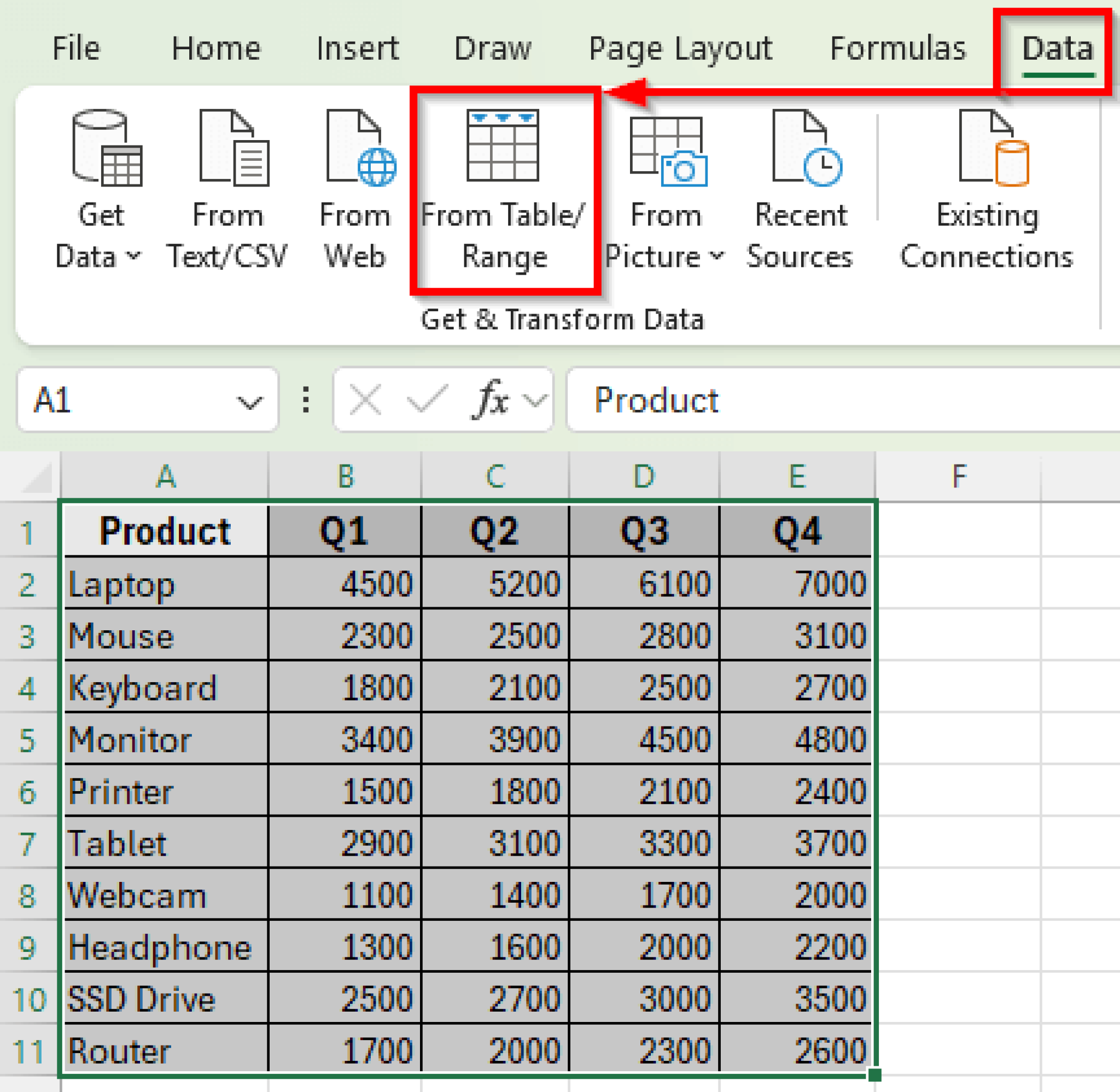Click inside the formula bar showing Product
Image resolution: width=1120 pixels, height=1092 pixels.
coord(745,400)
